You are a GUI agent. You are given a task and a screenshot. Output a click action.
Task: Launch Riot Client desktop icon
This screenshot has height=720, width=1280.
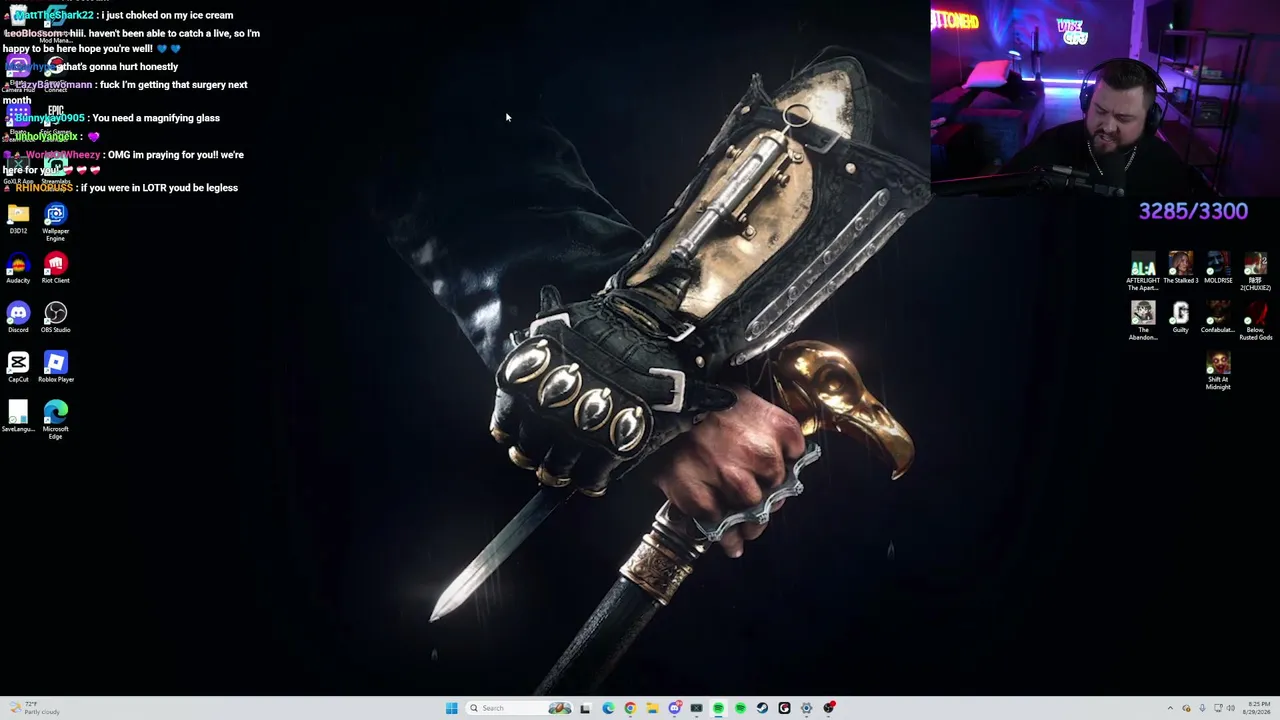click(55, 268)
